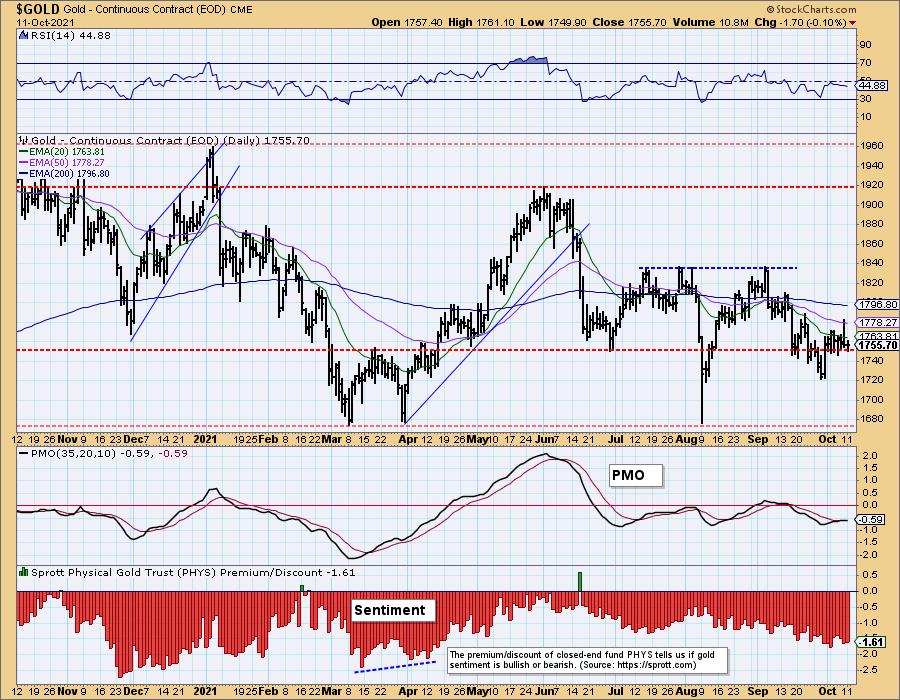The image size is (900, 700).
Task: Click the 1920 price axis label
Action: 873,185
